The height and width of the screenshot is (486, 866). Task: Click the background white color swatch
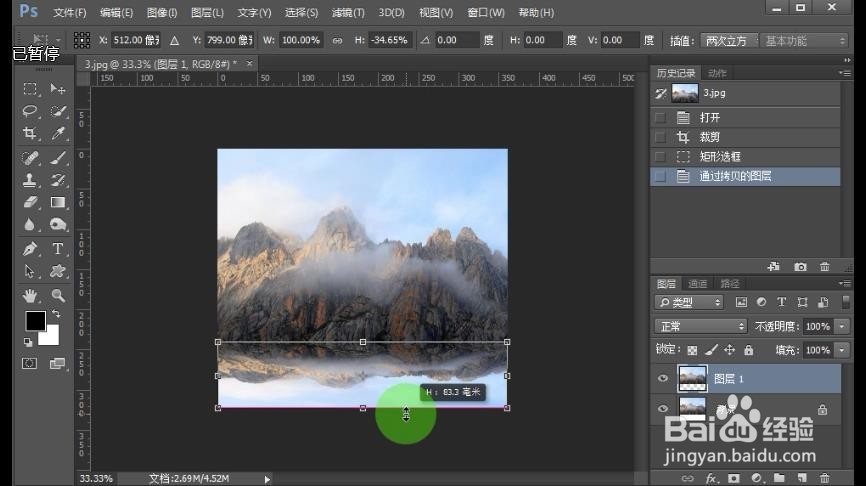(x=52, y=337)
